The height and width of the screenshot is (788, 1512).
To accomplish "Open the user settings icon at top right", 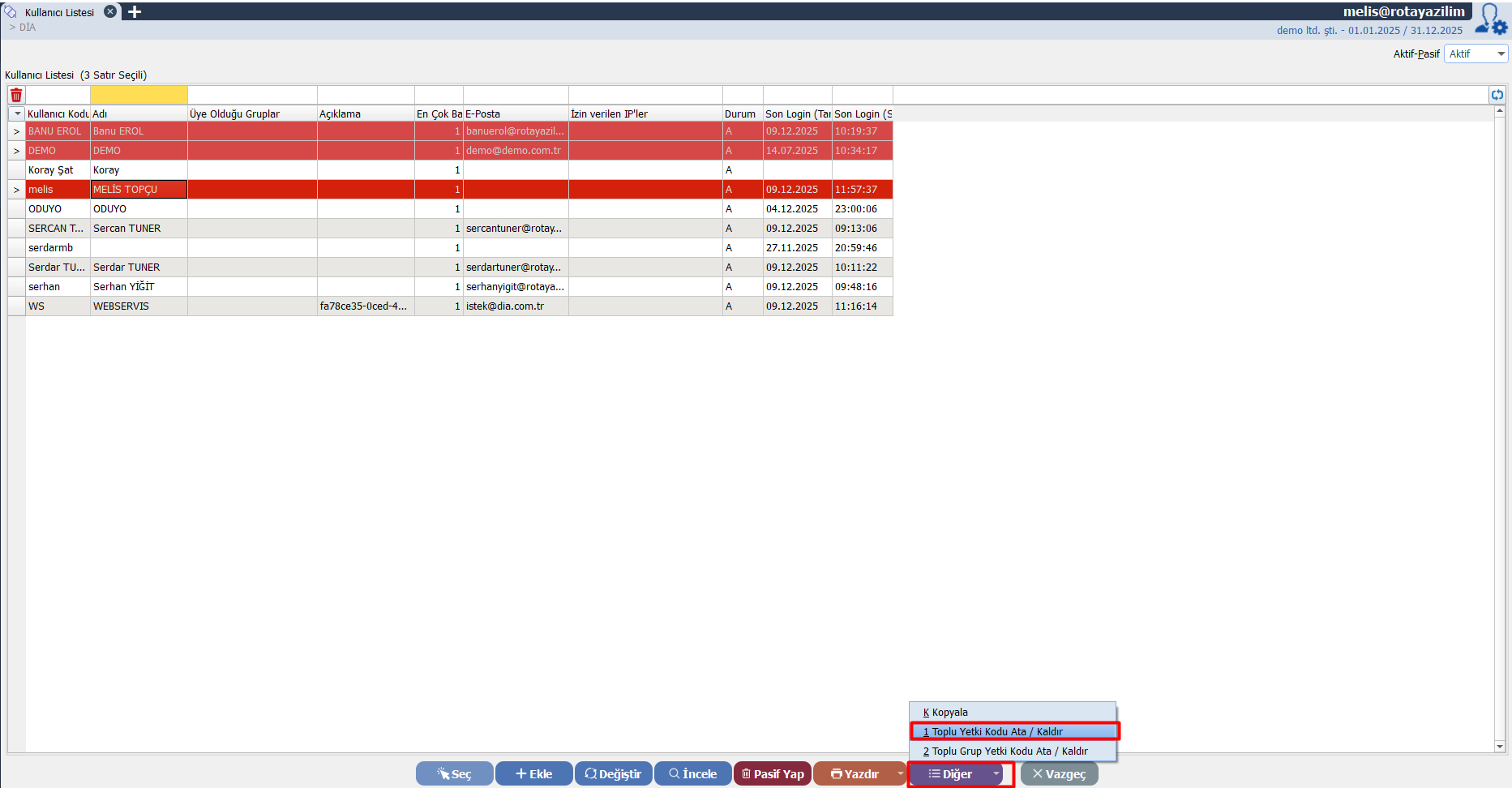I will point(1490,19).
